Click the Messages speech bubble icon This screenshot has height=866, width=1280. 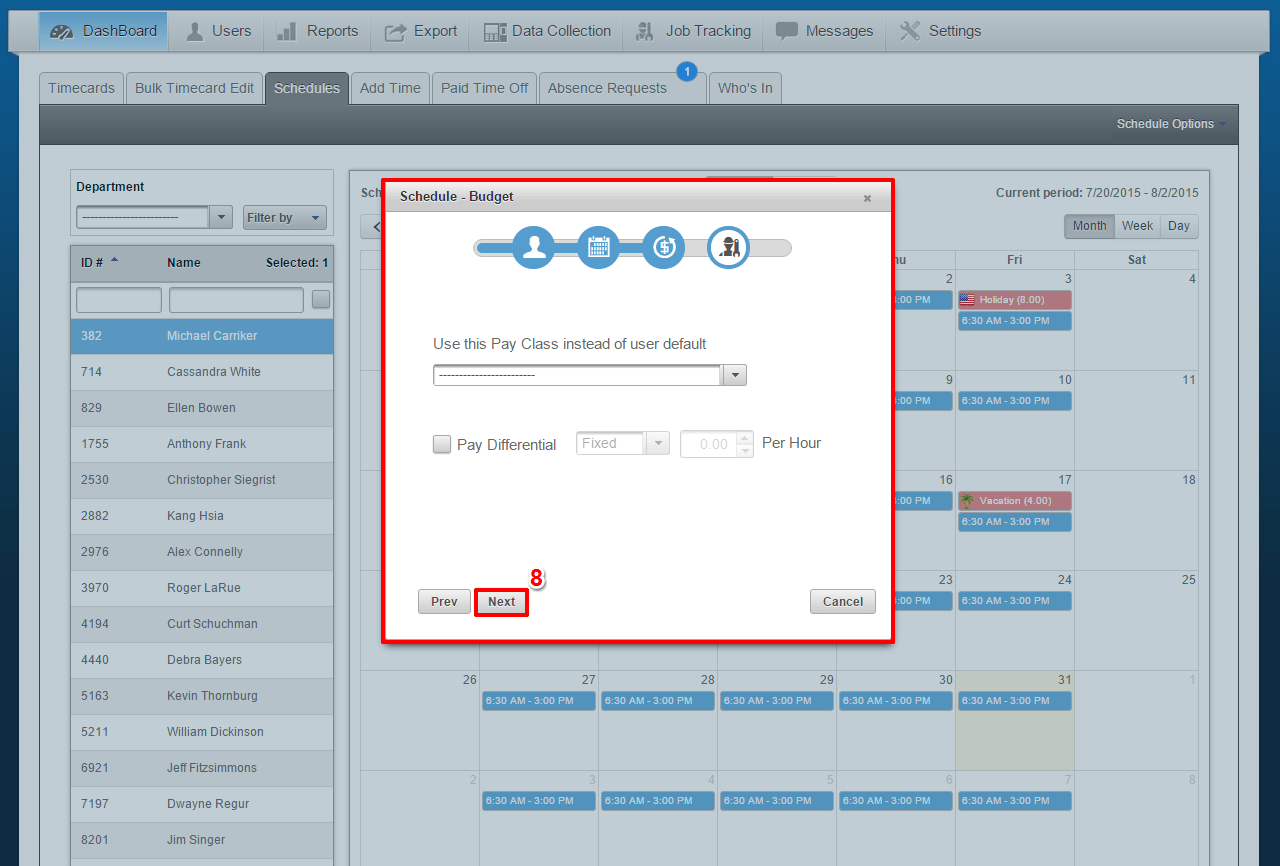click(x=788, y=31)
